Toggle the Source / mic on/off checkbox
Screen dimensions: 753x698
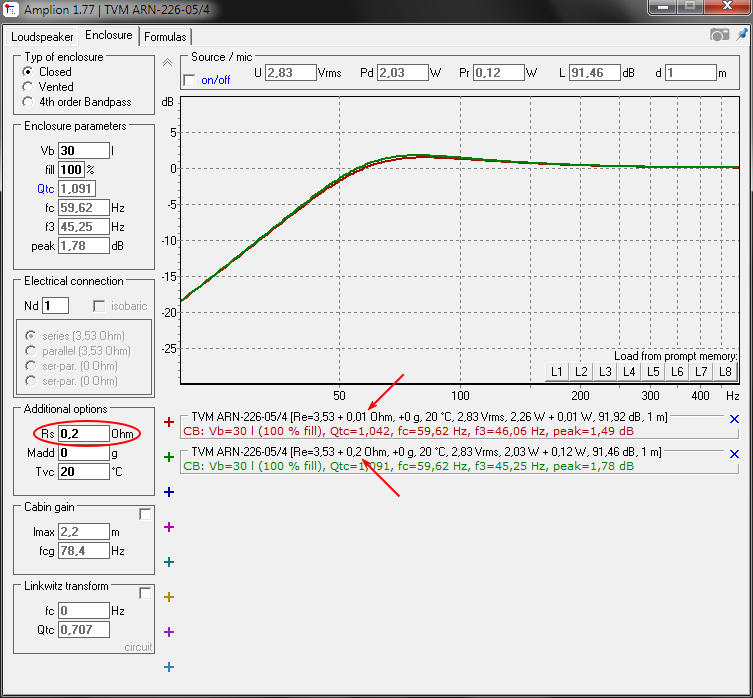coord(190,80)
